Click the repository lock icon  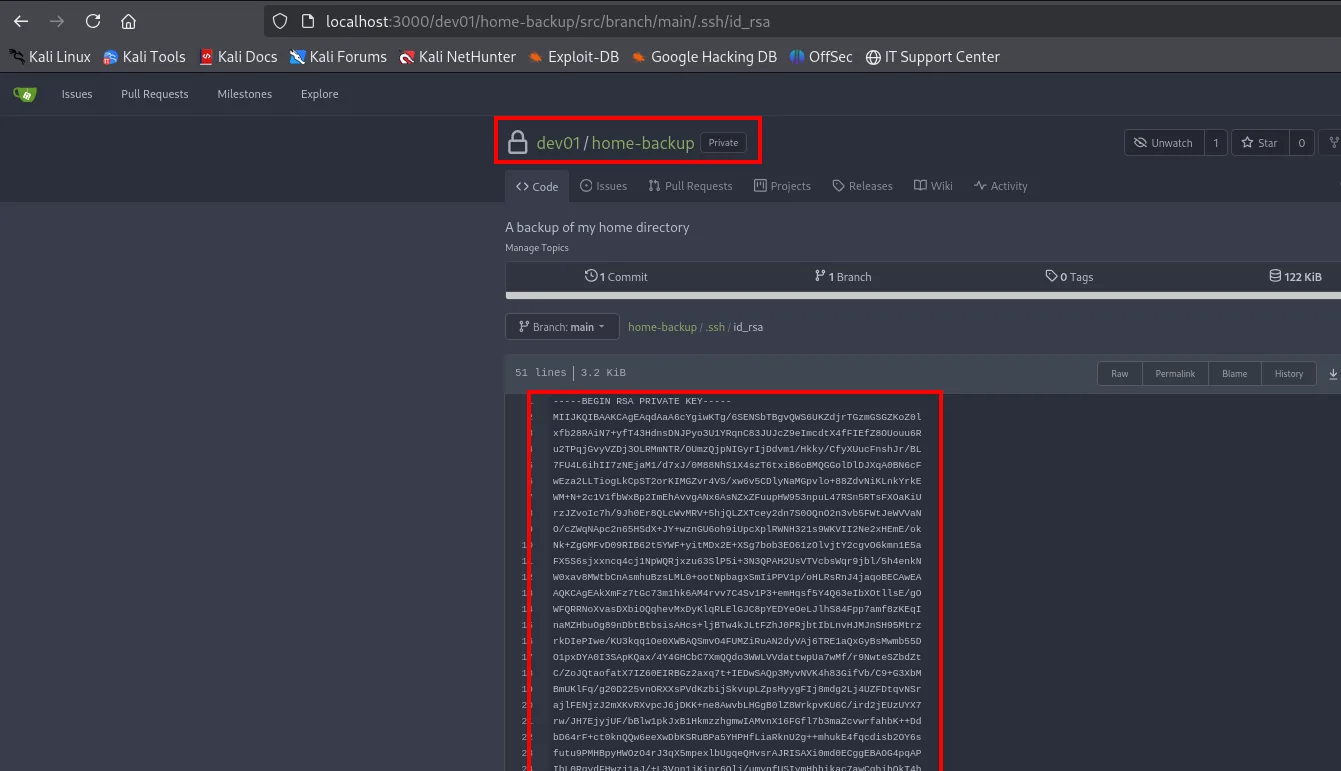[517, 142]
